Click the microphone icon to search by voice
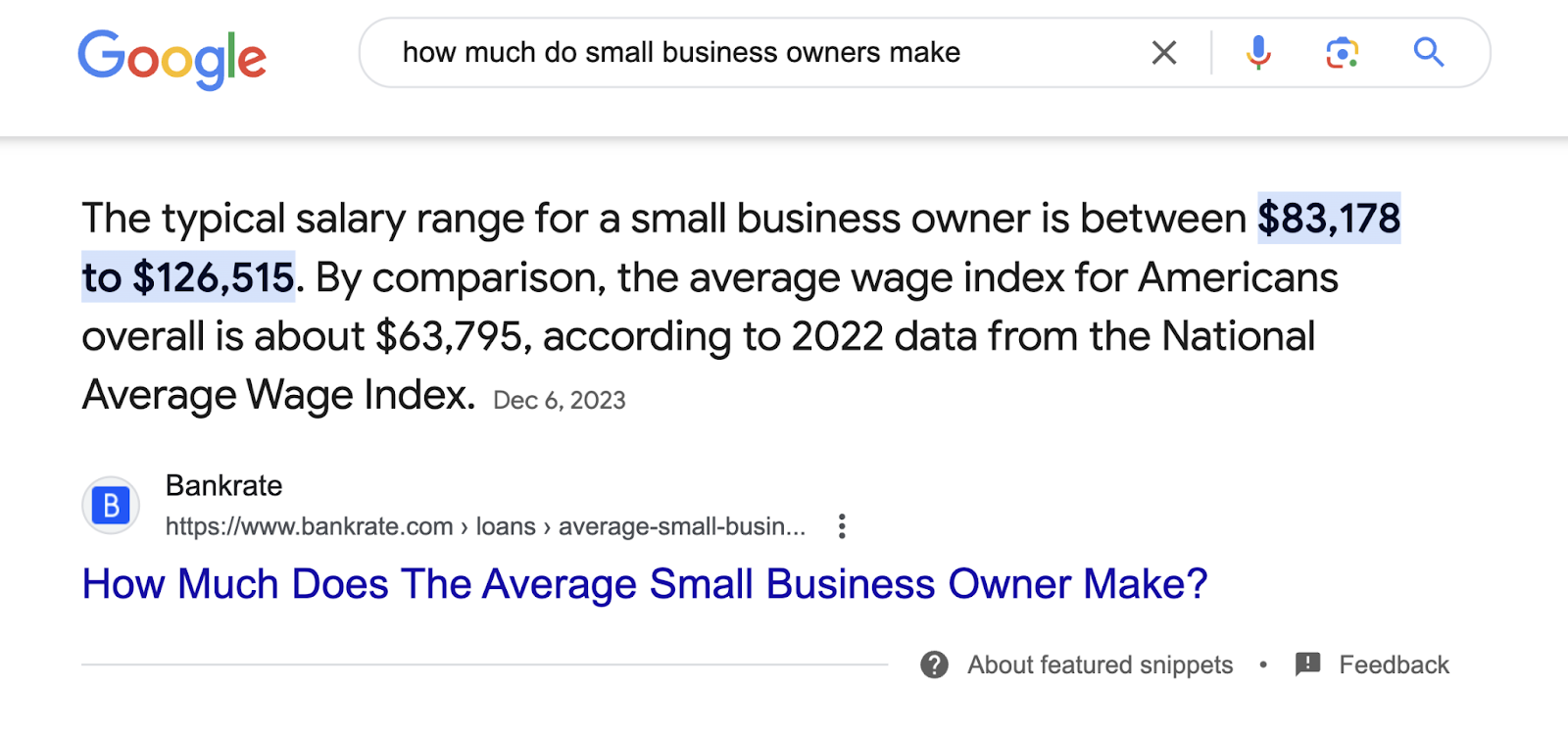 coord(1257,53)
